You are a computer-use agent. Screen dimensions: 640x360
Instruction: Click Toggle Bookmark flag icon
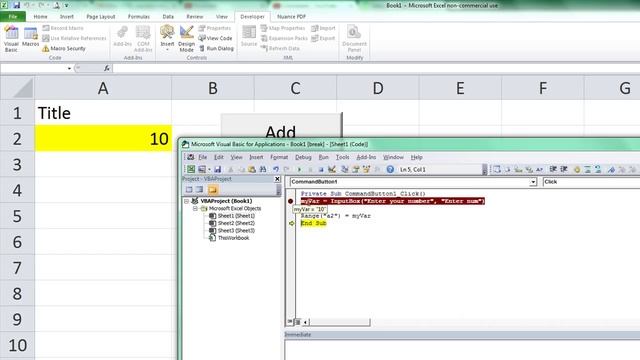[x=611, y=169]
